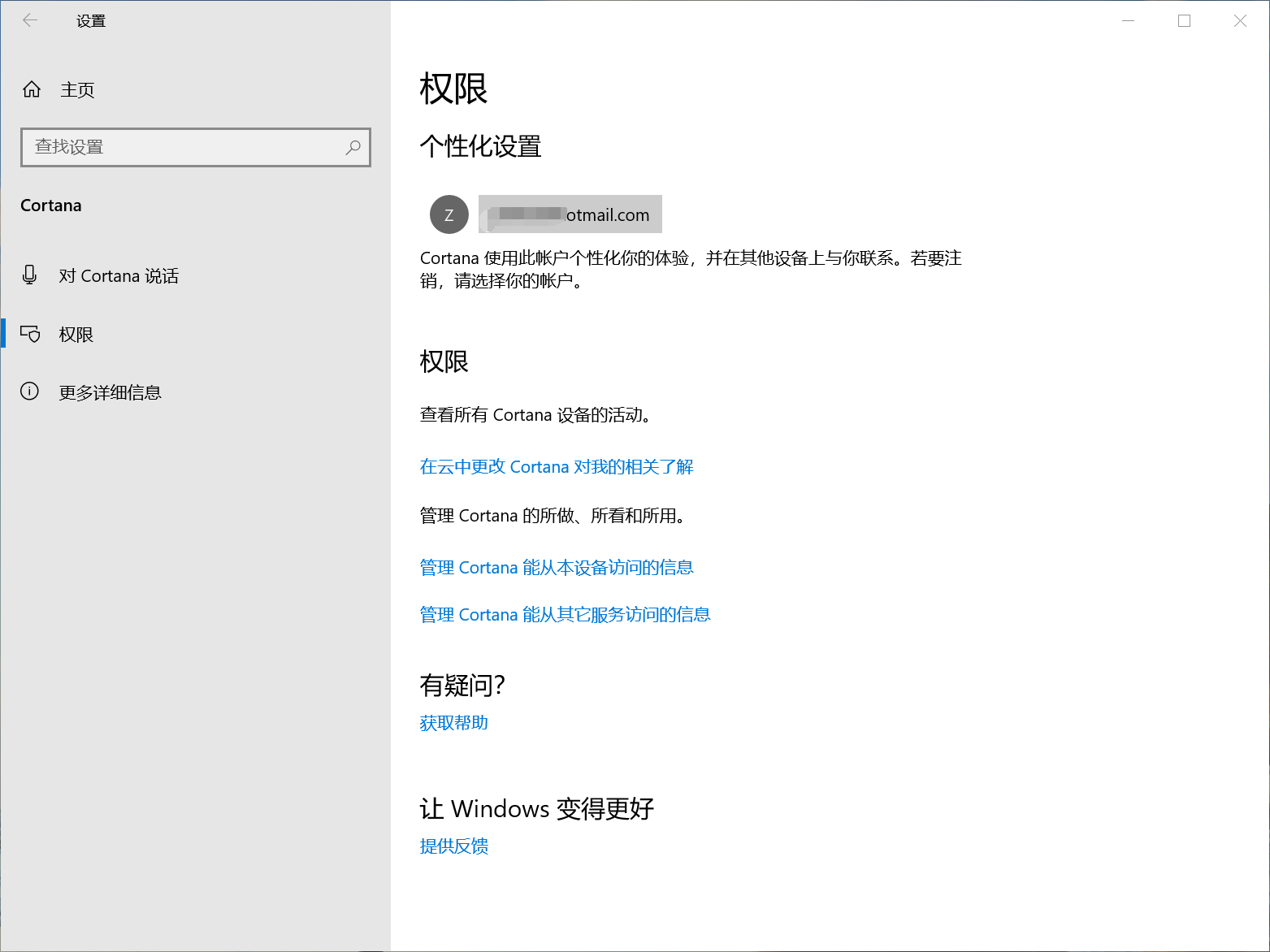
Task: Click the round Z account avatar
Action: pyautogui.click(x=449, y=214)
